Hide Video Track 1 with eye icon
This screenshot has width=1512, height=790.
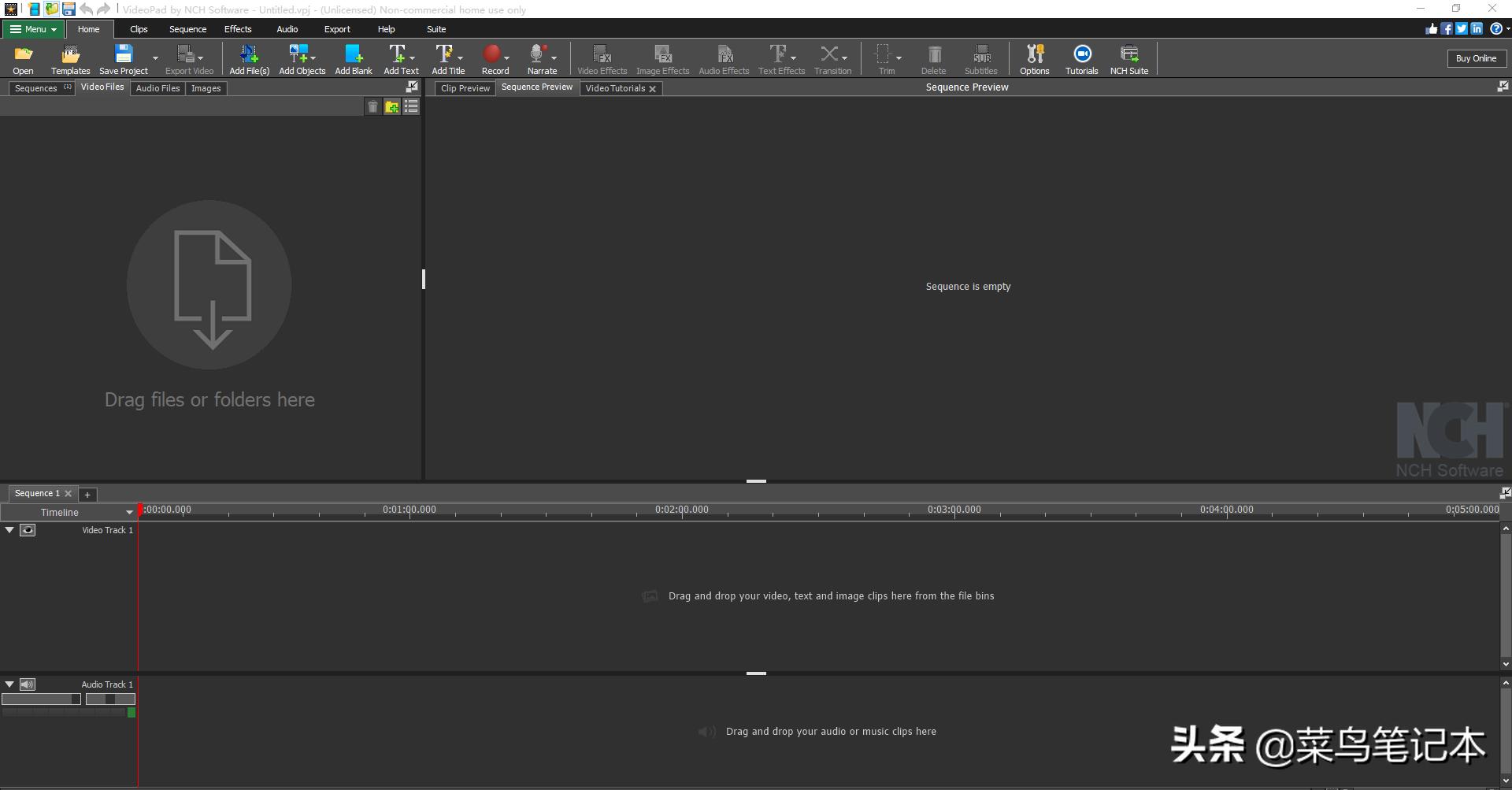28,530
